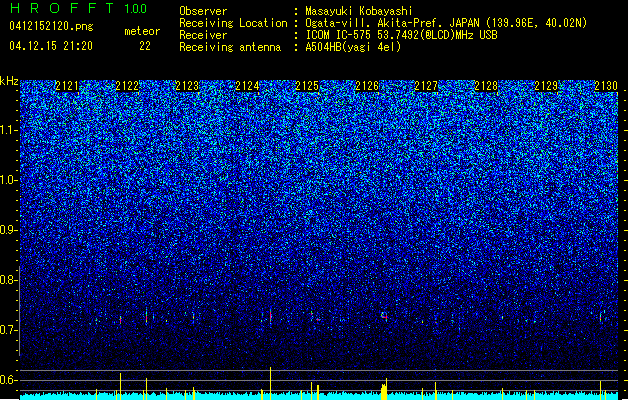Click the Receiving antenna label

click(x=230, y=47)
